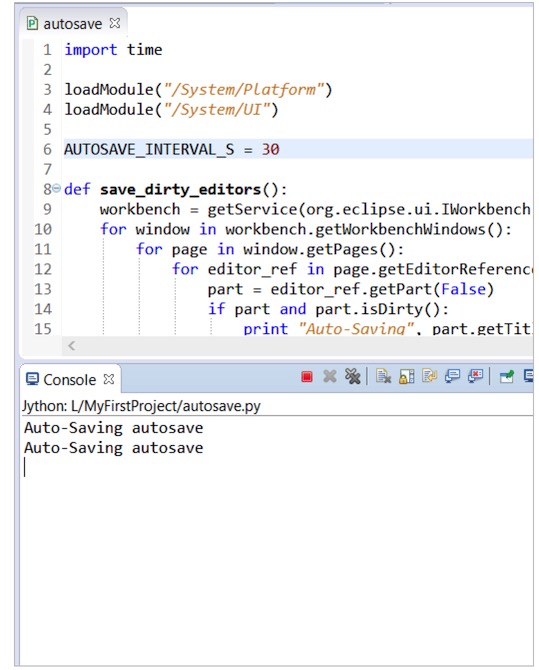Image resolution: width=539 pixels, height=670 pixels.
Task: Toggle Scroll Lock in the console toolbar
Action: pos(406,376)
